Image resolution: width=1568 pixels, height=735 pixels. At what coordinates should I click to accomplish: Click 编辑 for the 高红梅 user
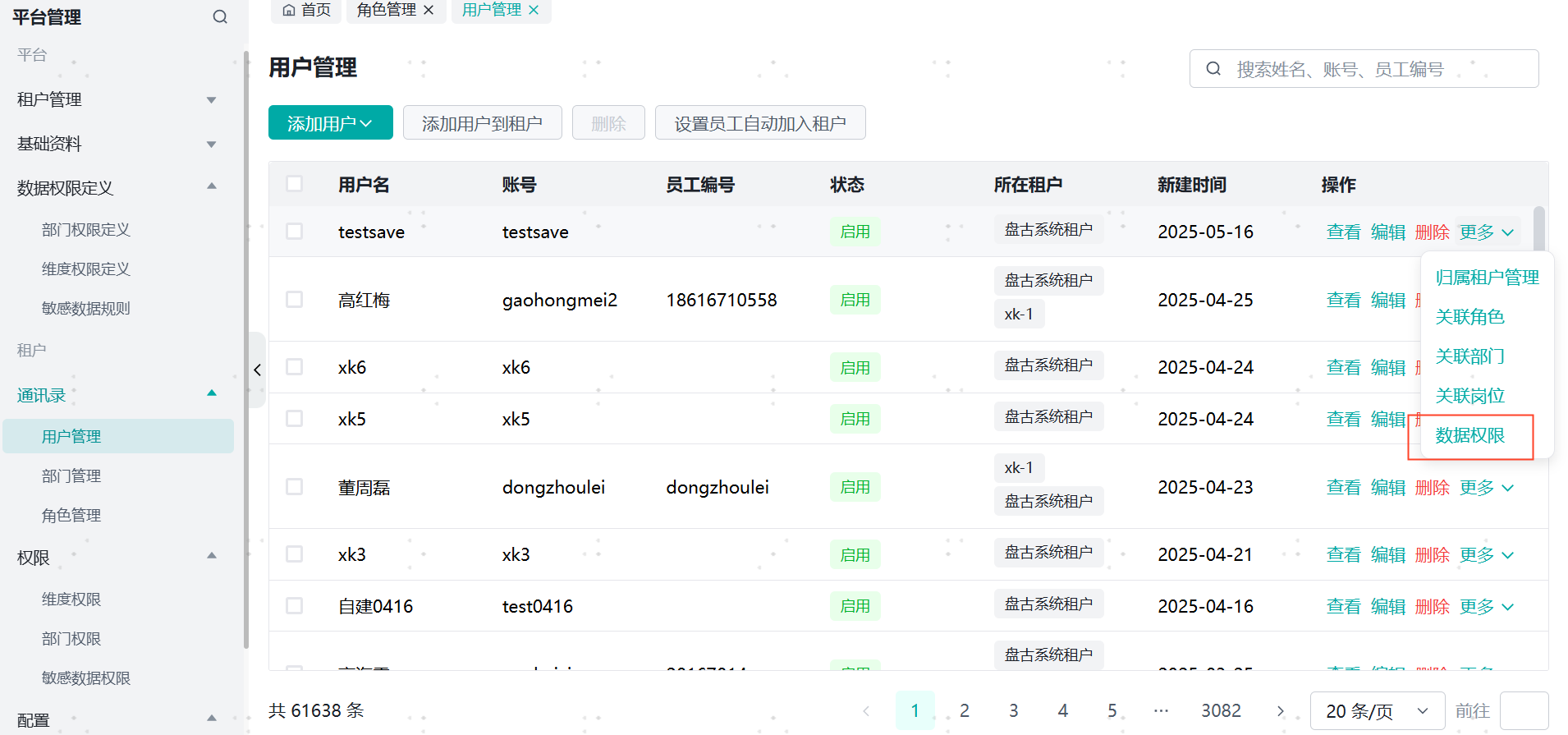pos(1388,301)
